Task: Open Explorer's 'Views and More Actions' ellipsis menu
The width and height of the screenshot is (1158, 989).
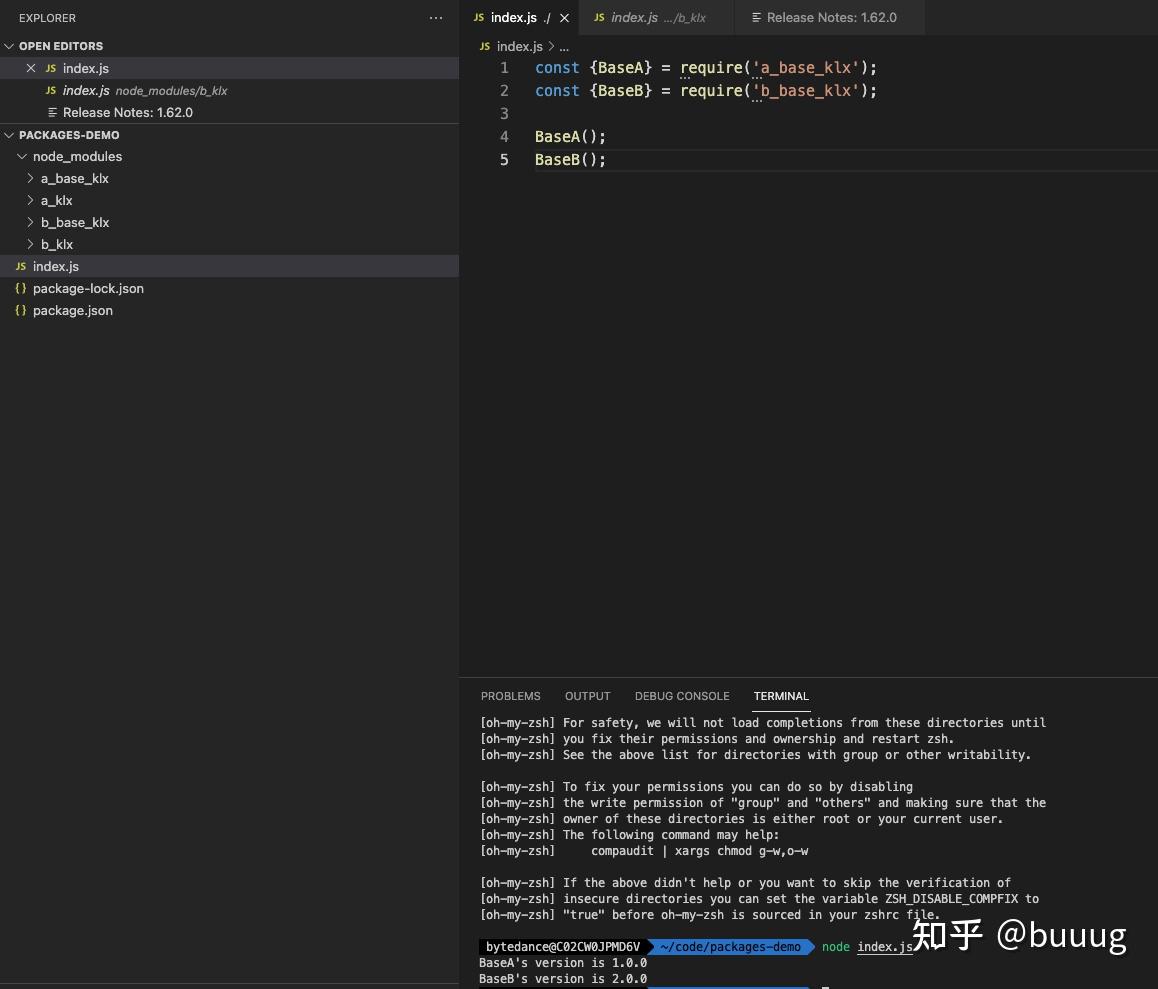Action: pos(435,18)
